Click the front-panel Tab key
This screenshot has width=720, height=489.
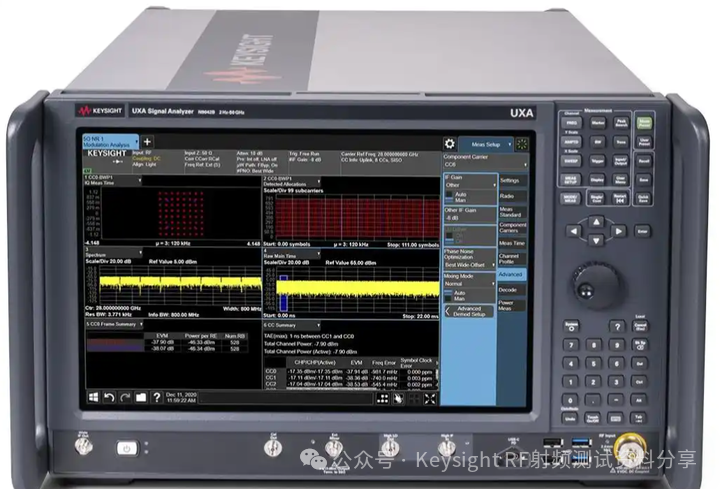[638, 418]
